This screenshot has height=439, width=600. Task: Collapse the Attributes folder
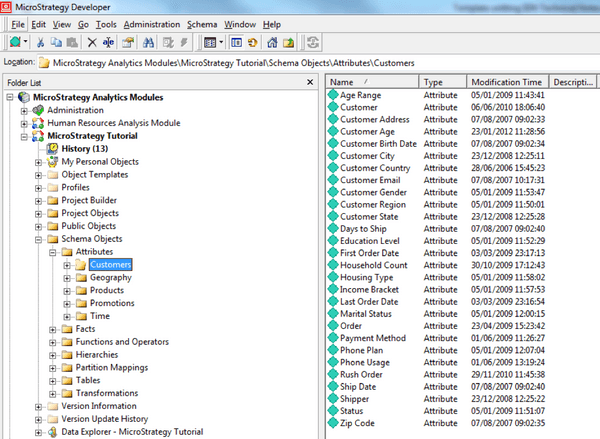click(x=53, y=253)
